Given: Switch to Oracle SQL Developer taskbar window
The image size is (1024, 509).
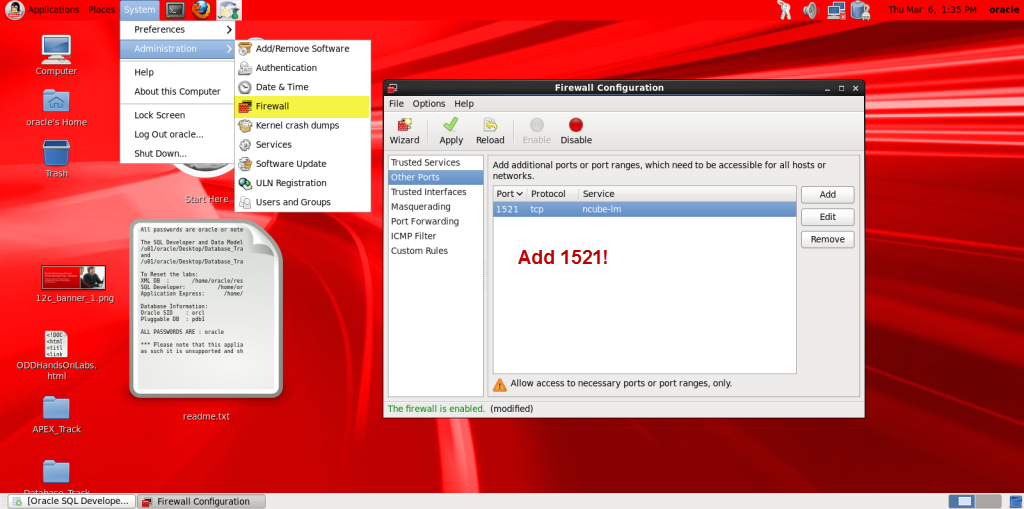Looking at the screenshot, I should (71, 501).
